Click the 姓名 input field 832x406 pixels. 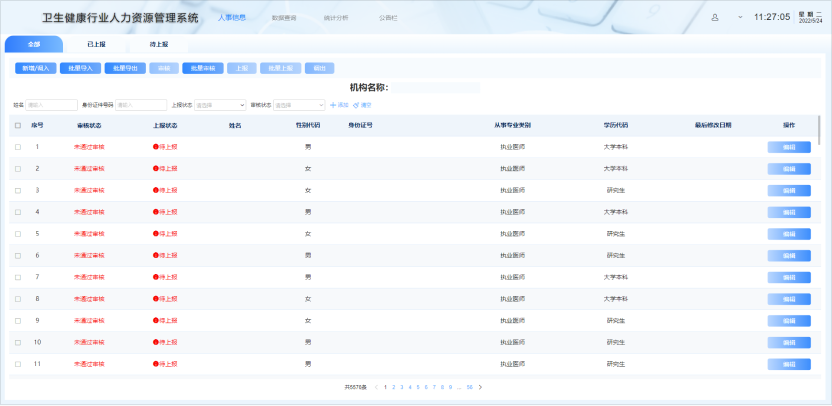[51, 104]
